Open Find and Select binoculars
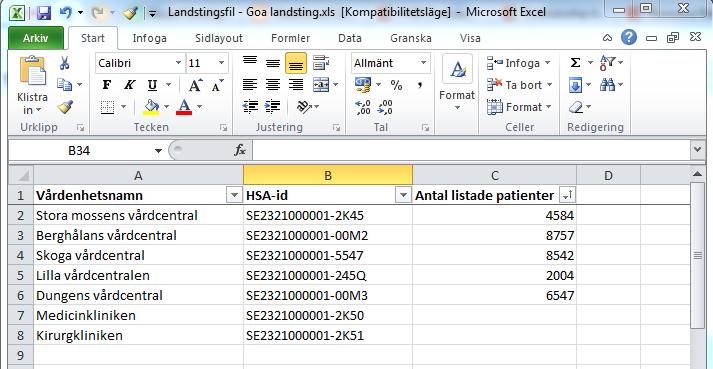The width and height of the screenshot is (713, 369). tap(607, 85)
